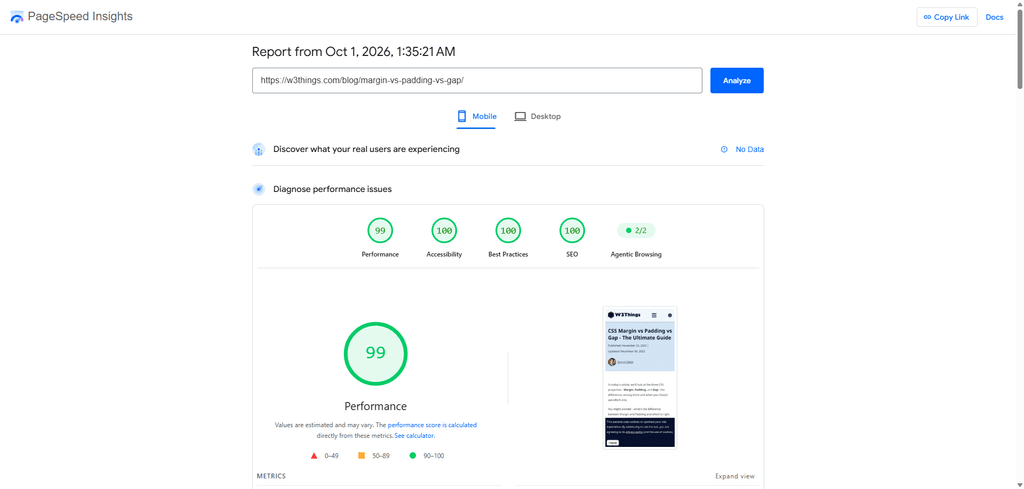
Task: Select the Best Practices 100 score gauge
Action: (508, 230)
